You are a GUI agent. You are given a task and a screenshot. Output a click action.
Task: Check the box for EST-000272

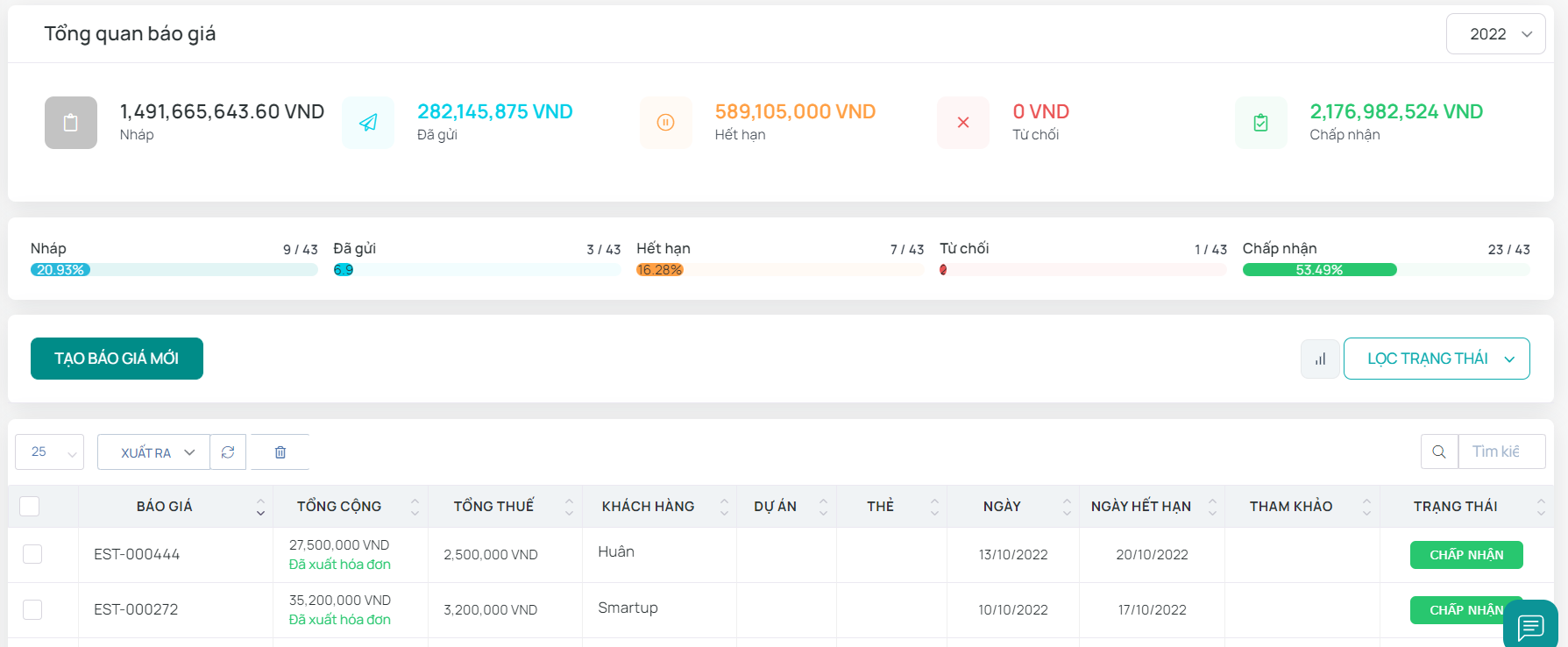tap(32, 609)
